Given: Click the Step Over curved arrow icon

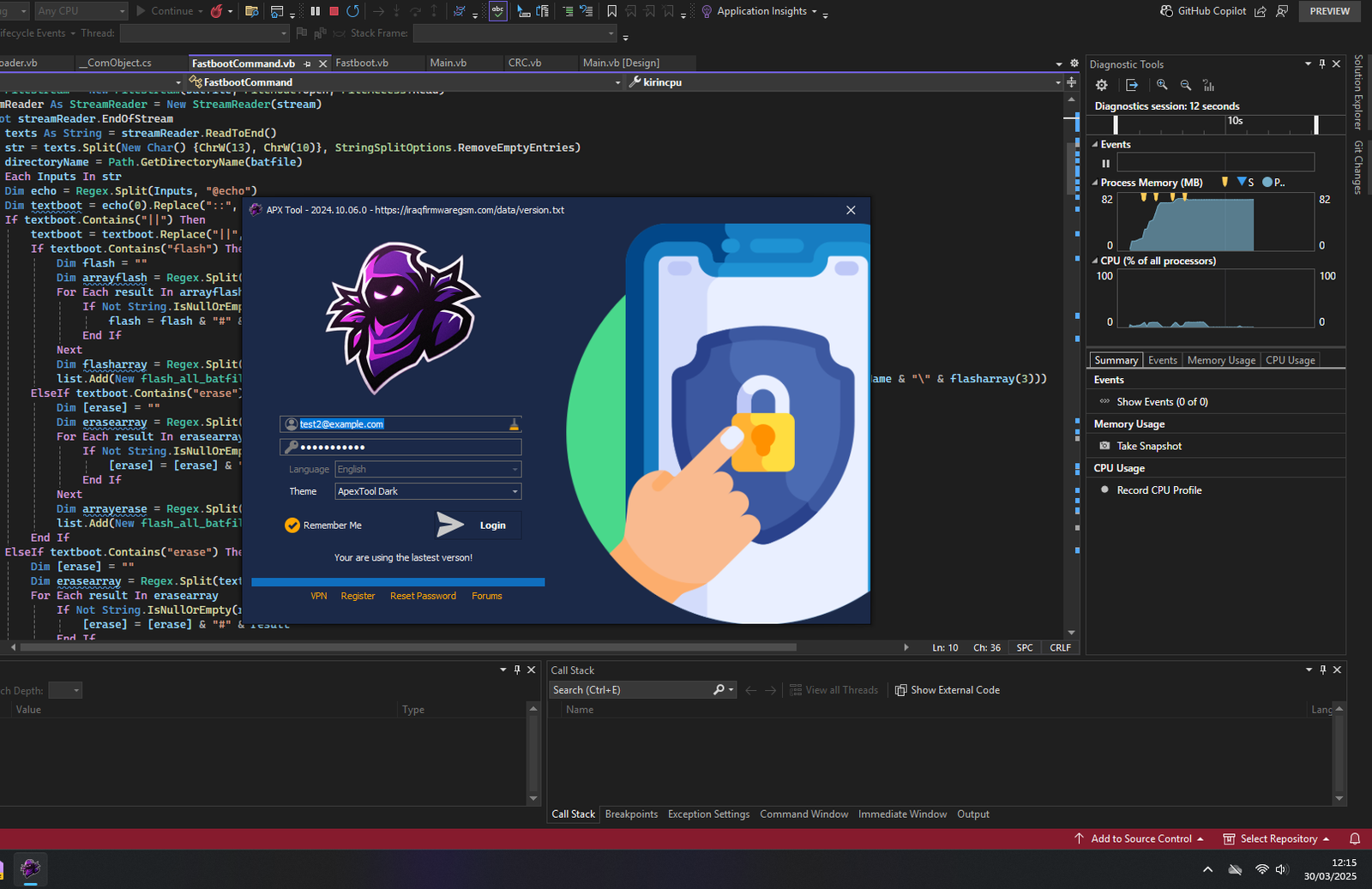Looking at the screenshot, I should [416, 11].
